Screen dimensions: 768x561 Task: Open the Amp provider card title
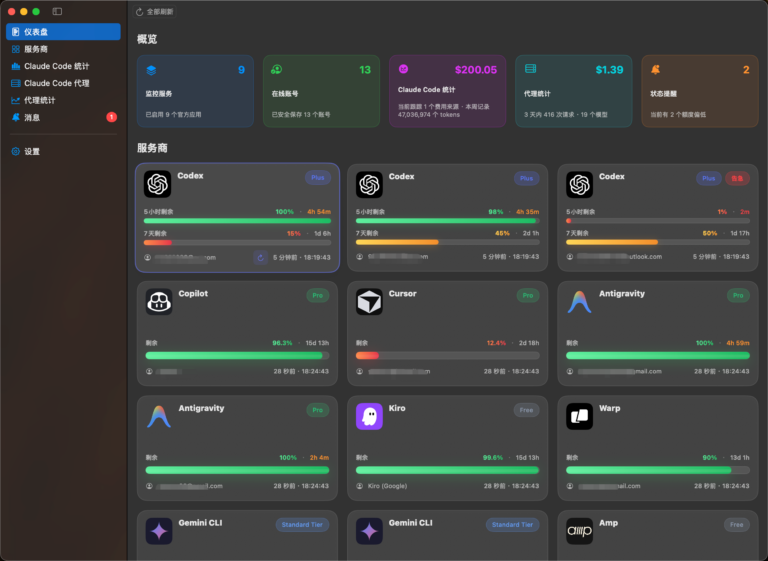(x=608, y=523)
